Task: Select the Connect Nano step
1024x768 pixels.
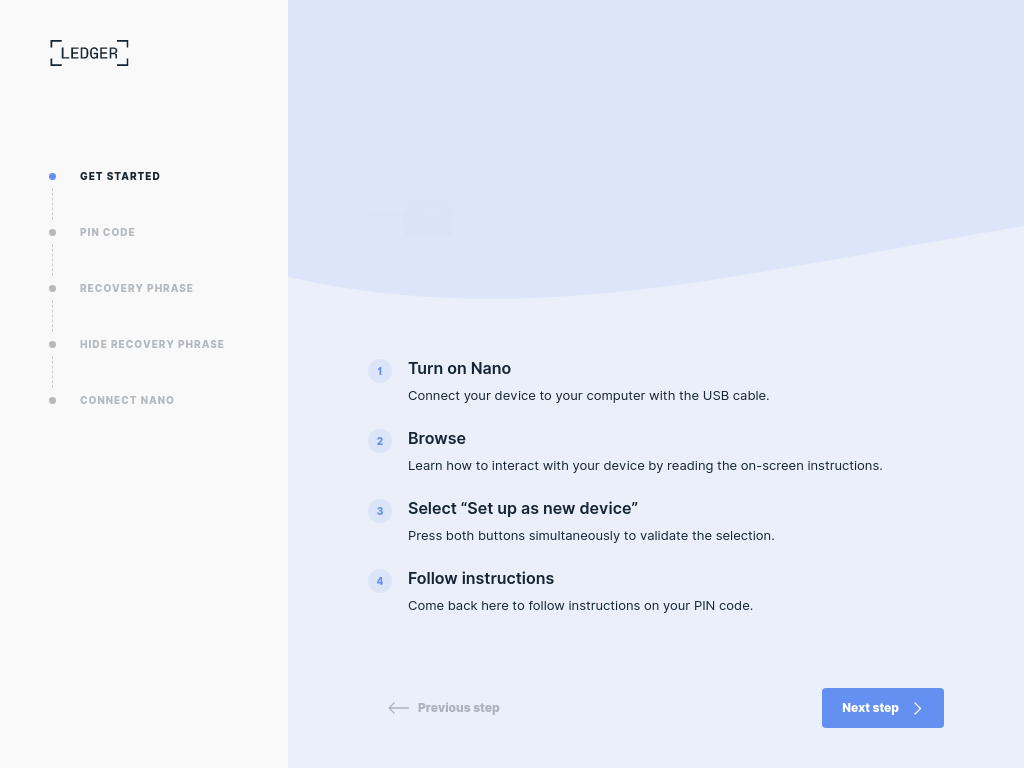Action: coord(127,400)
